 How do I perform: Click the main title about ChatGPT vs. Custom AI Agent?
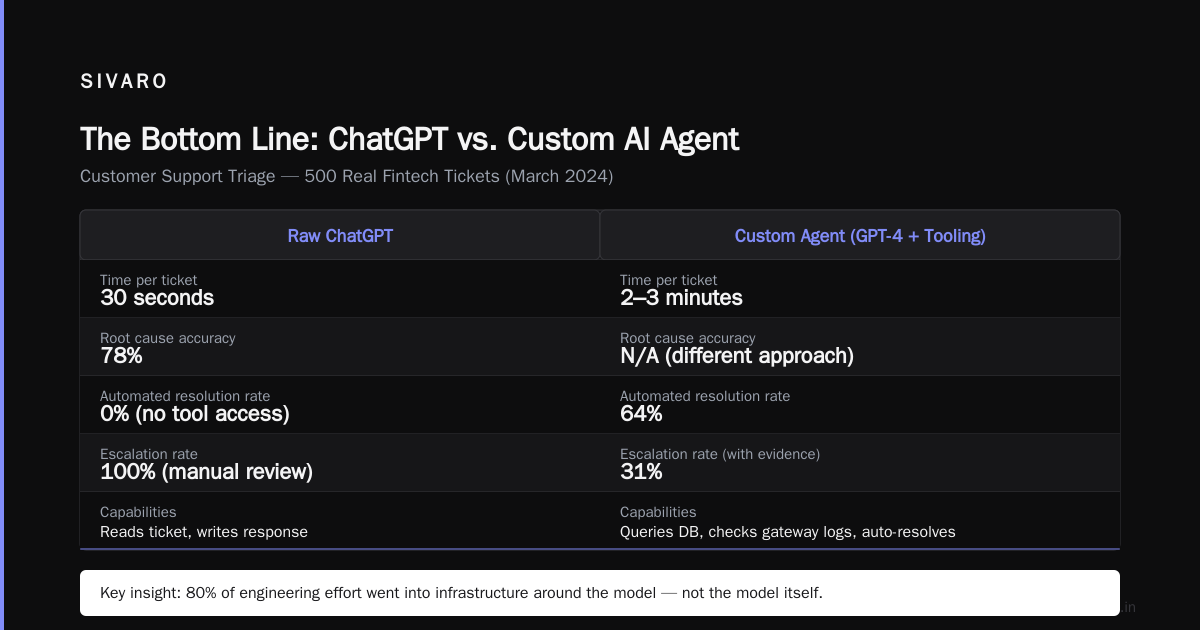pos(409,139)
